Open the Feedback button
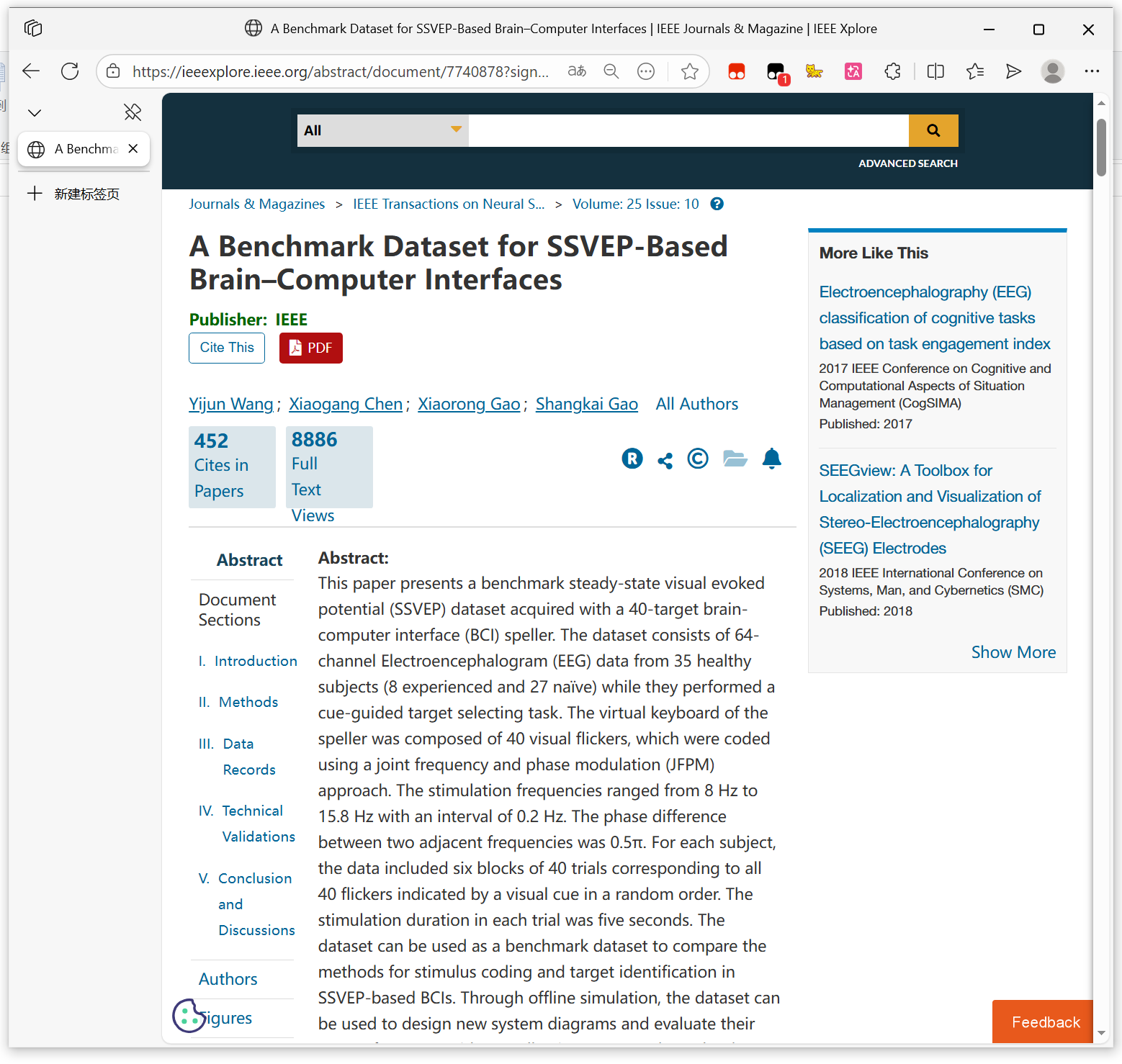The image size is (1122, 1064). 1043,1022
